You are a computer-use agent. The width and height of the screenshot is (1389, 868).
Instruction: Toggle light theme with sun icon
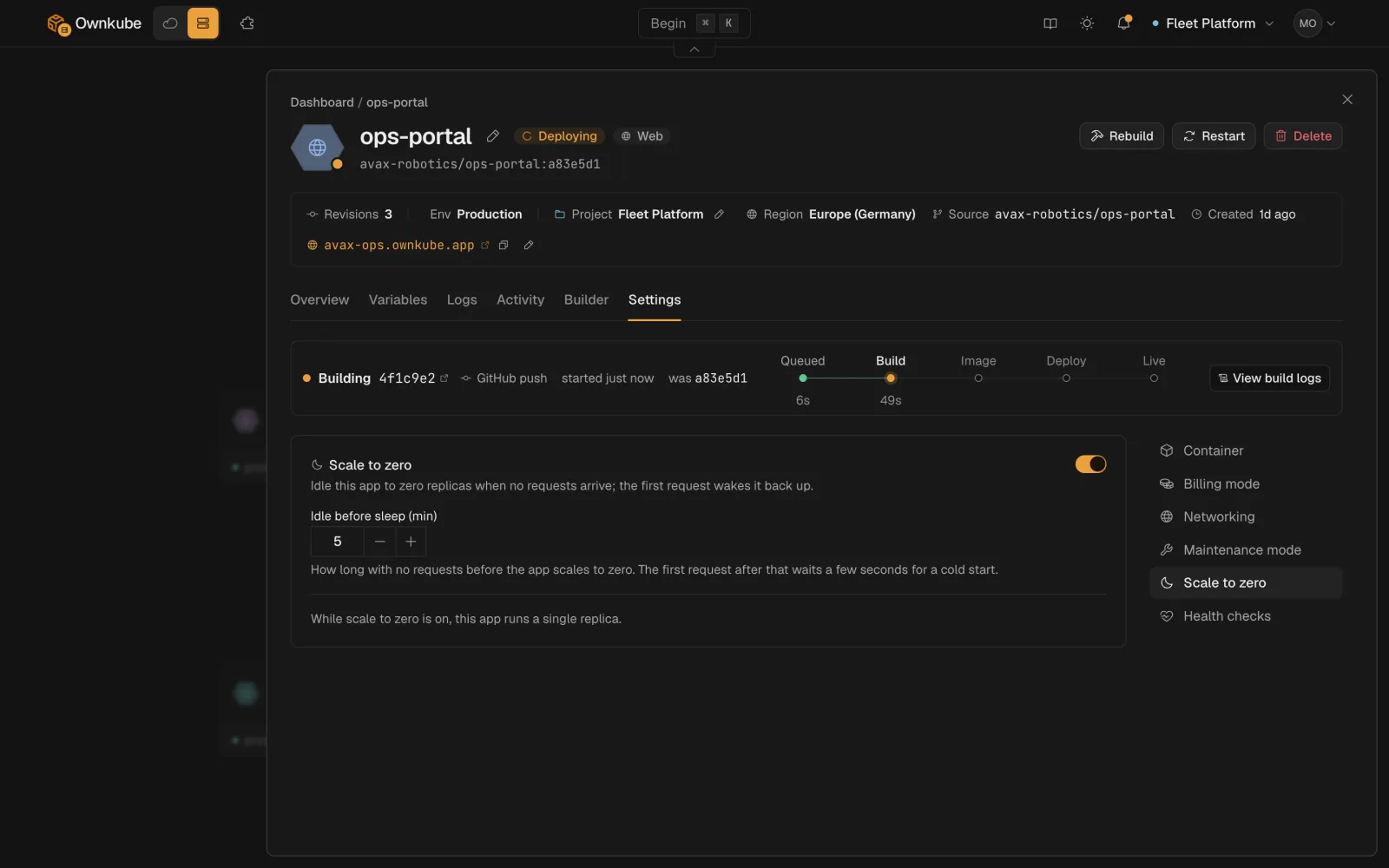pyautogui.click(x=1087, y=23)
